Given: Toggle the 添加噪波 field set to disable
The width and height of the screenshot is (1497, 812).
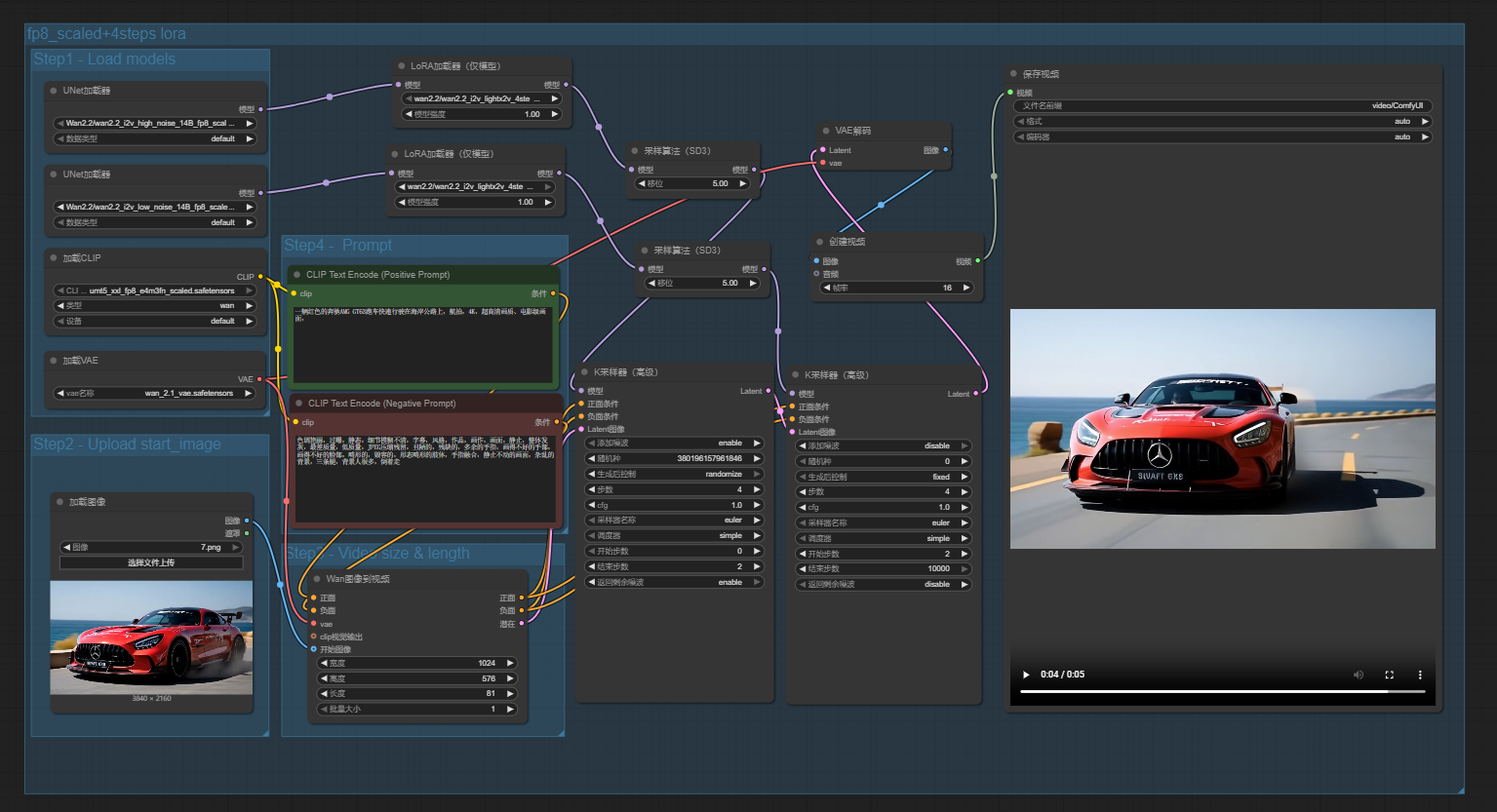Looking at the screenshot, I should point(883,446).
